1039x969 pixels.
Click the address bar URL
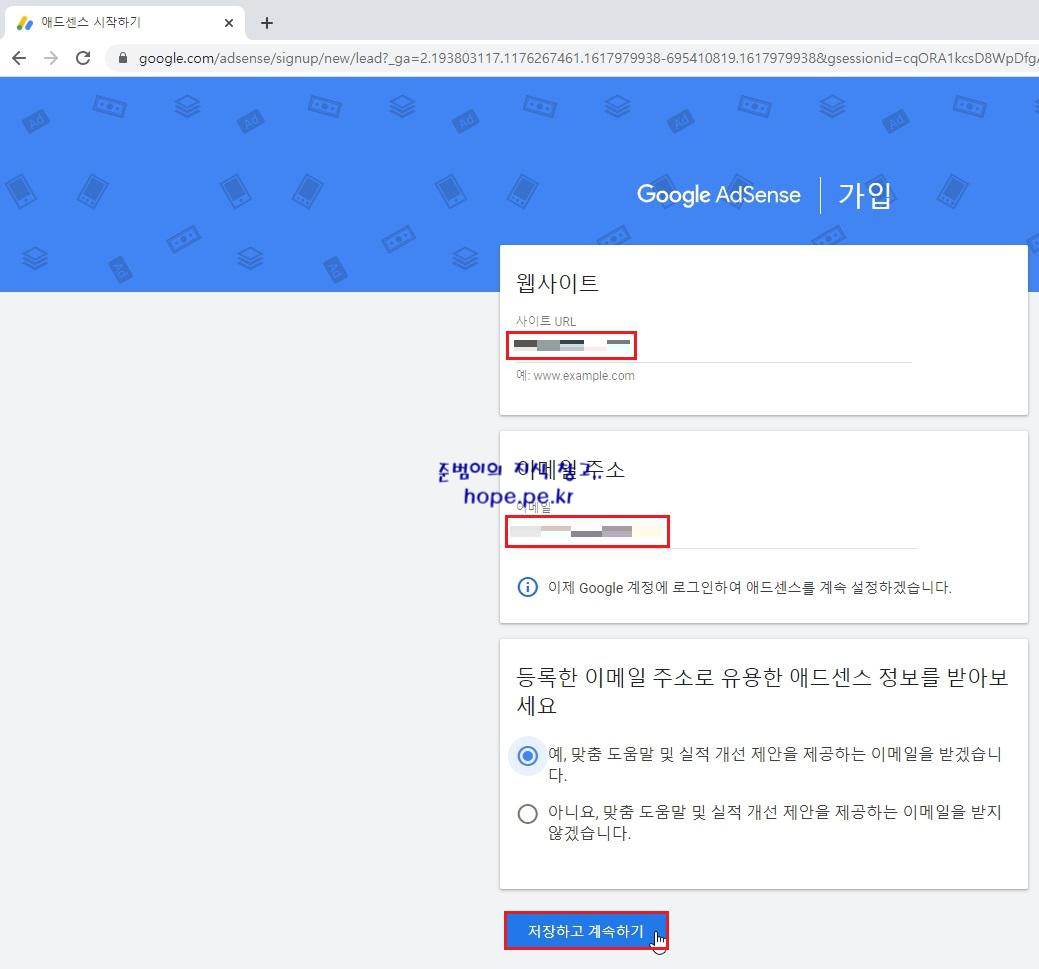coord(586,58)
